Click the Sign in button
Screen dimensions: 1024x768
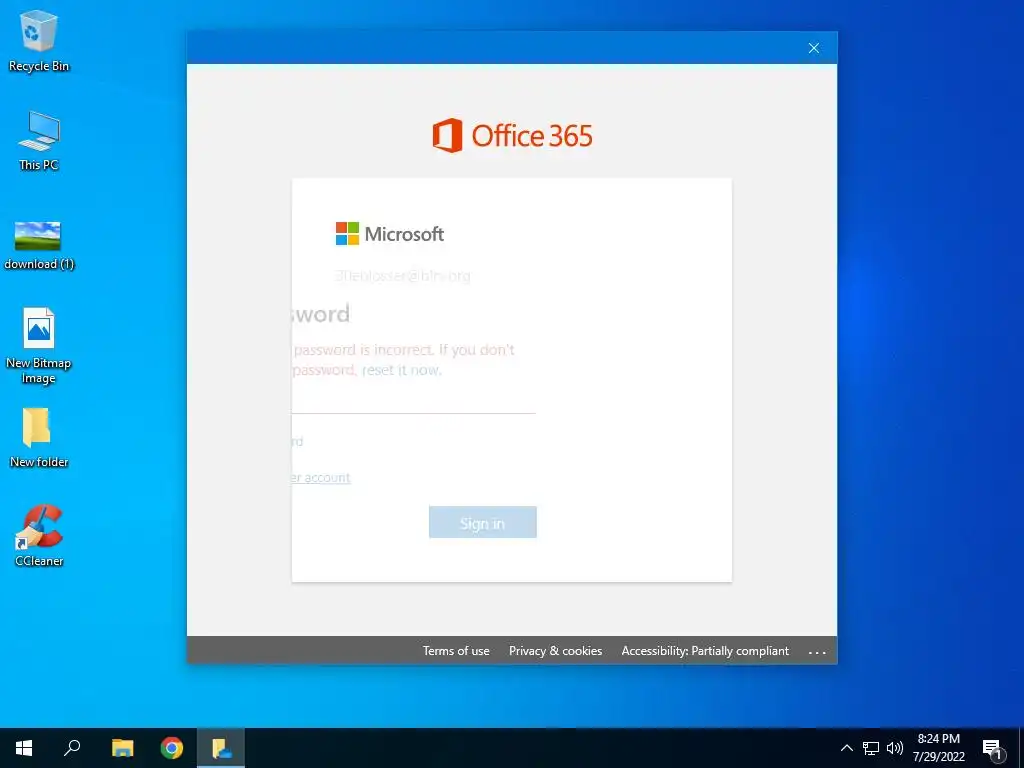tap(483, 522)
